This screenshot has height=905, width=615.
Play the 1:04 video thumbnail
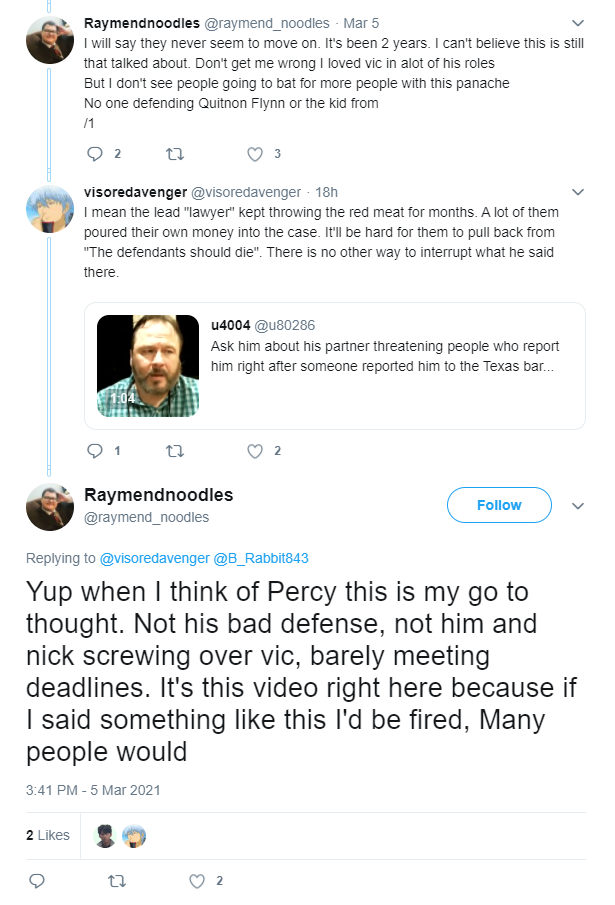tap(148, 366)
